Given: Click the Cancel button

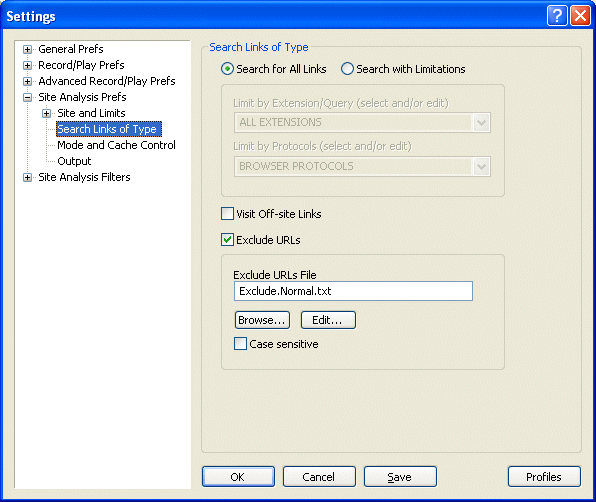Looking at the screenshot, I should (319, 477).
